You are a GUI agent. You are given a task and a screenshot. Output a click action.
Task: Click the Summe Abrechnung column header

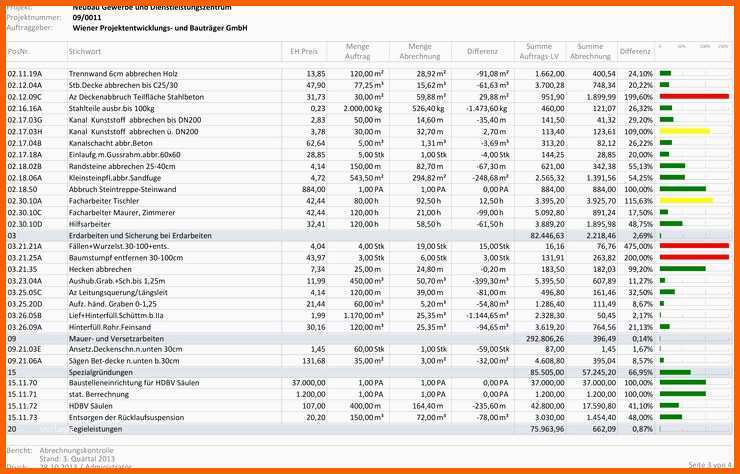point(590,51)
